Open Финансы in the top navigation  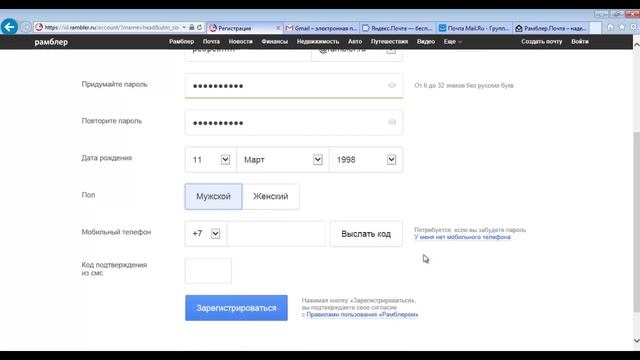point(274,42)
